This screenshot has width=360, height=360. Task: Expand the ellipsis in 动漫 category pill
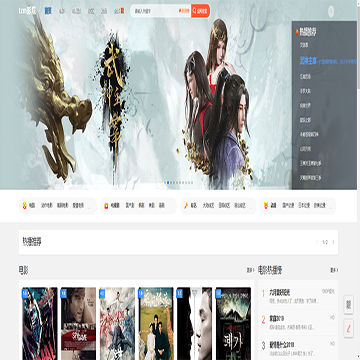point(331,207)
